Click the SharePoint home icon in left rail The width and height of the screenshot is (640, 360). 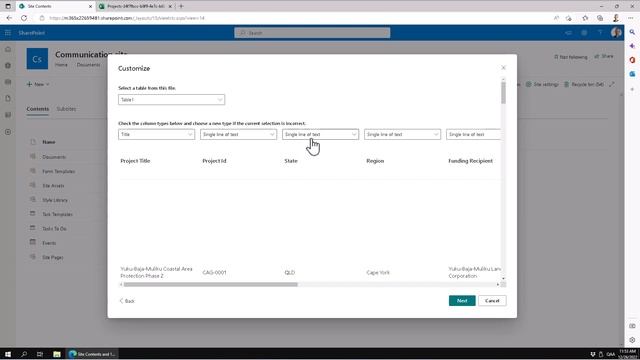[8, 49]
